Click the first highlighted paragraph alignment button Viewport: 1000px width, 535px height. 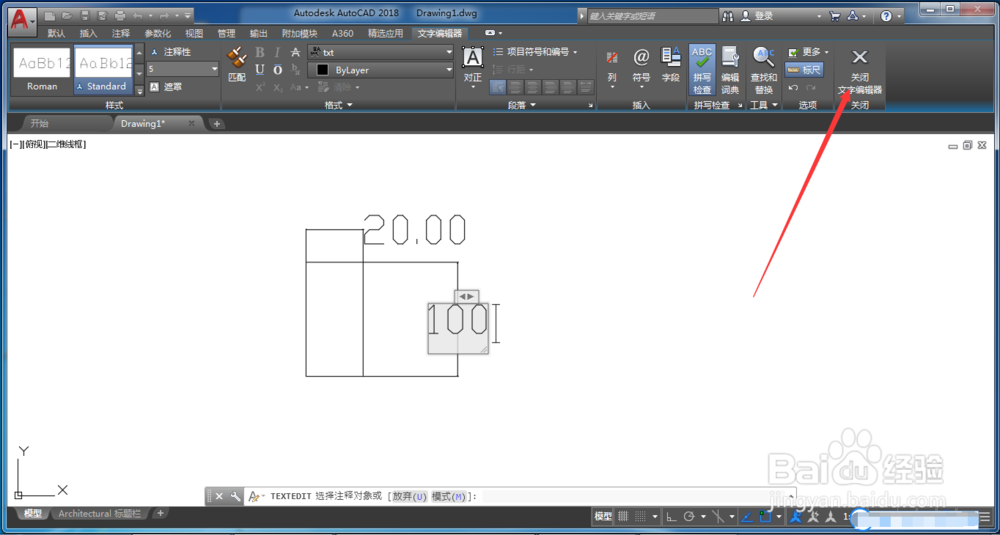pyautogui.click(x=498, y=87)
